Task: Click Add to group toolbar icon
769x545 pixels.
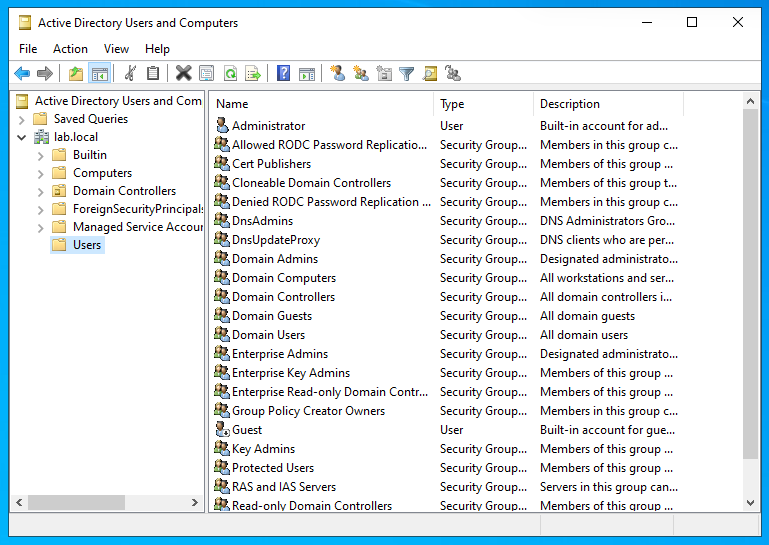Action: click(x=453, y=74)
